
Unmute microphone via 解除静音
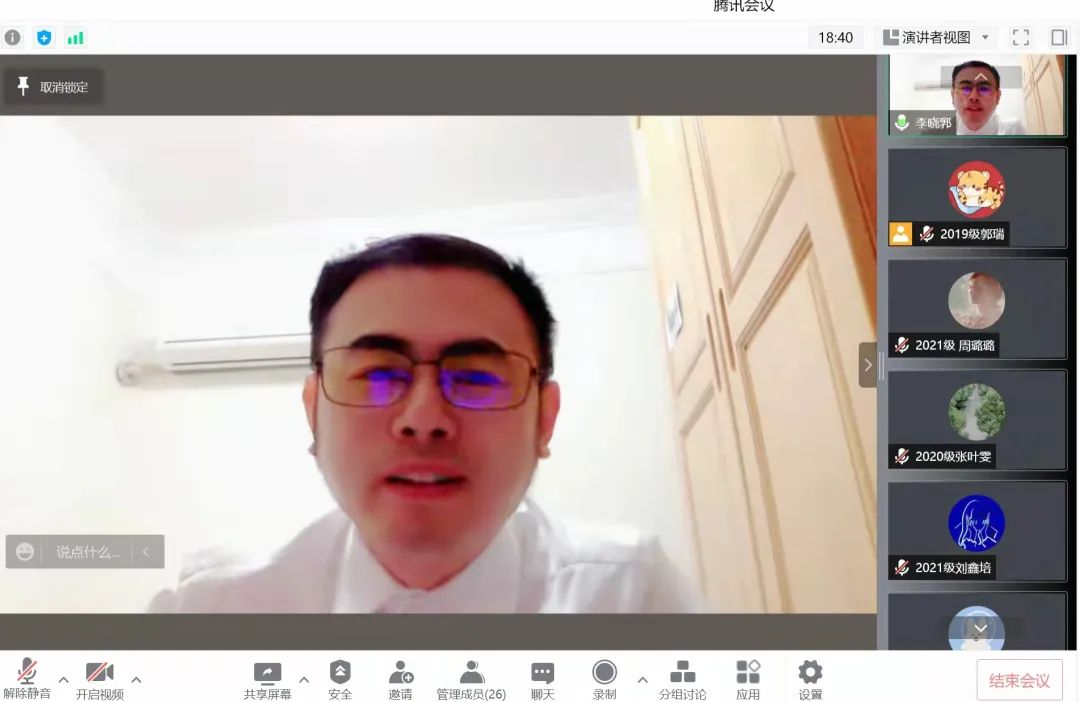click(27, 680)
